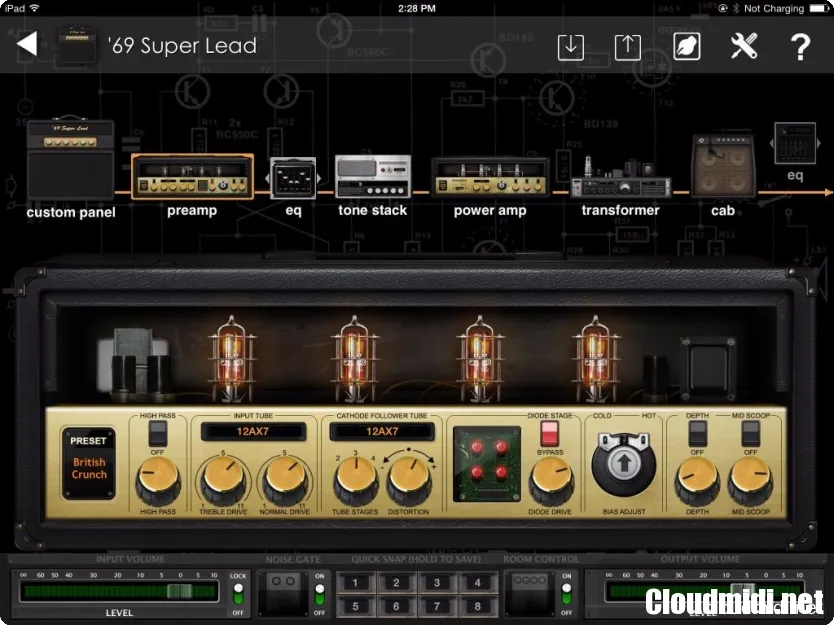Open help with the question mark
834x625 pixels.
(x=800, y=46)
